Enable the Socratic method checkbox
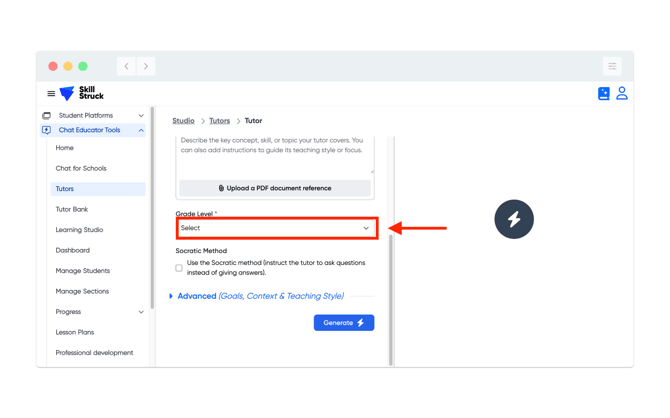This screenshot has height=418, width=670. pos(179,268)
